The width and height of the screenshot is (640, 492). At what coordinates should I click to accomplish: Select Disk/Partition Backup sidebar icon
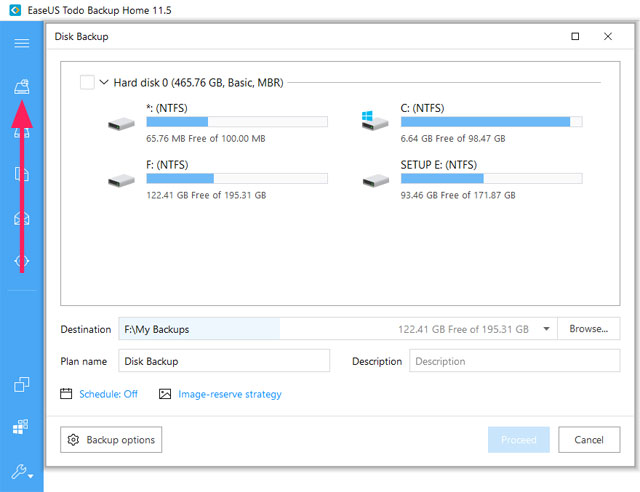pyautogui.click(x=22, y=87)
